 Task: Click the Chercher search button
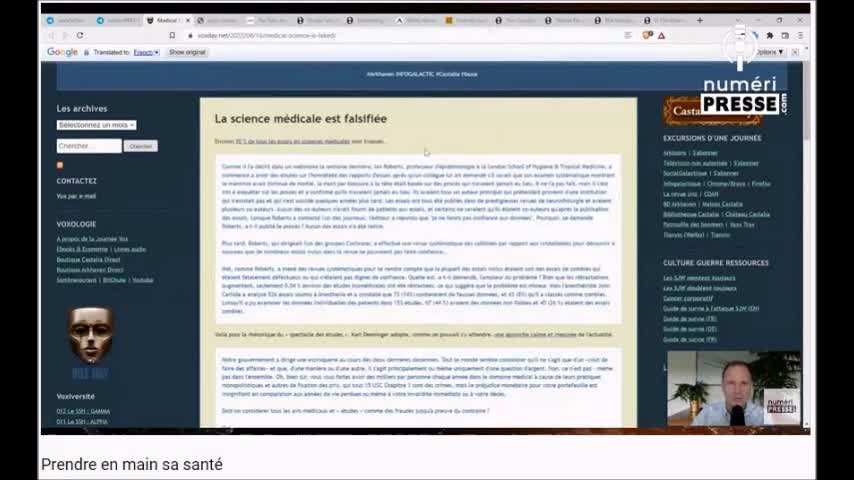(x=141, y=146)
